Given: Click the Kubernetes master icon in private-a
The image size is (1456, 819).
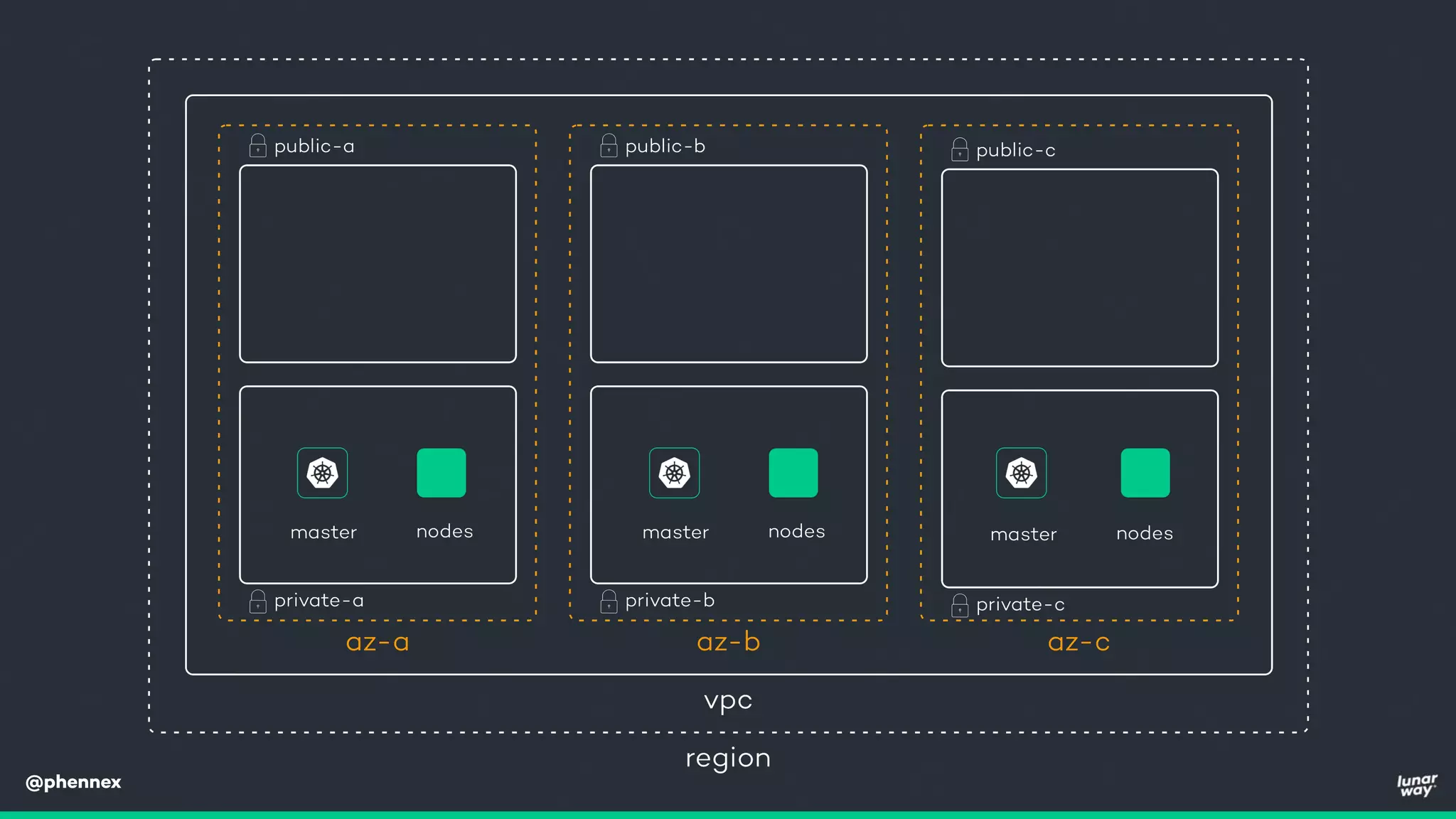Looking at the screenshot, I should click(x=322, y=473).
